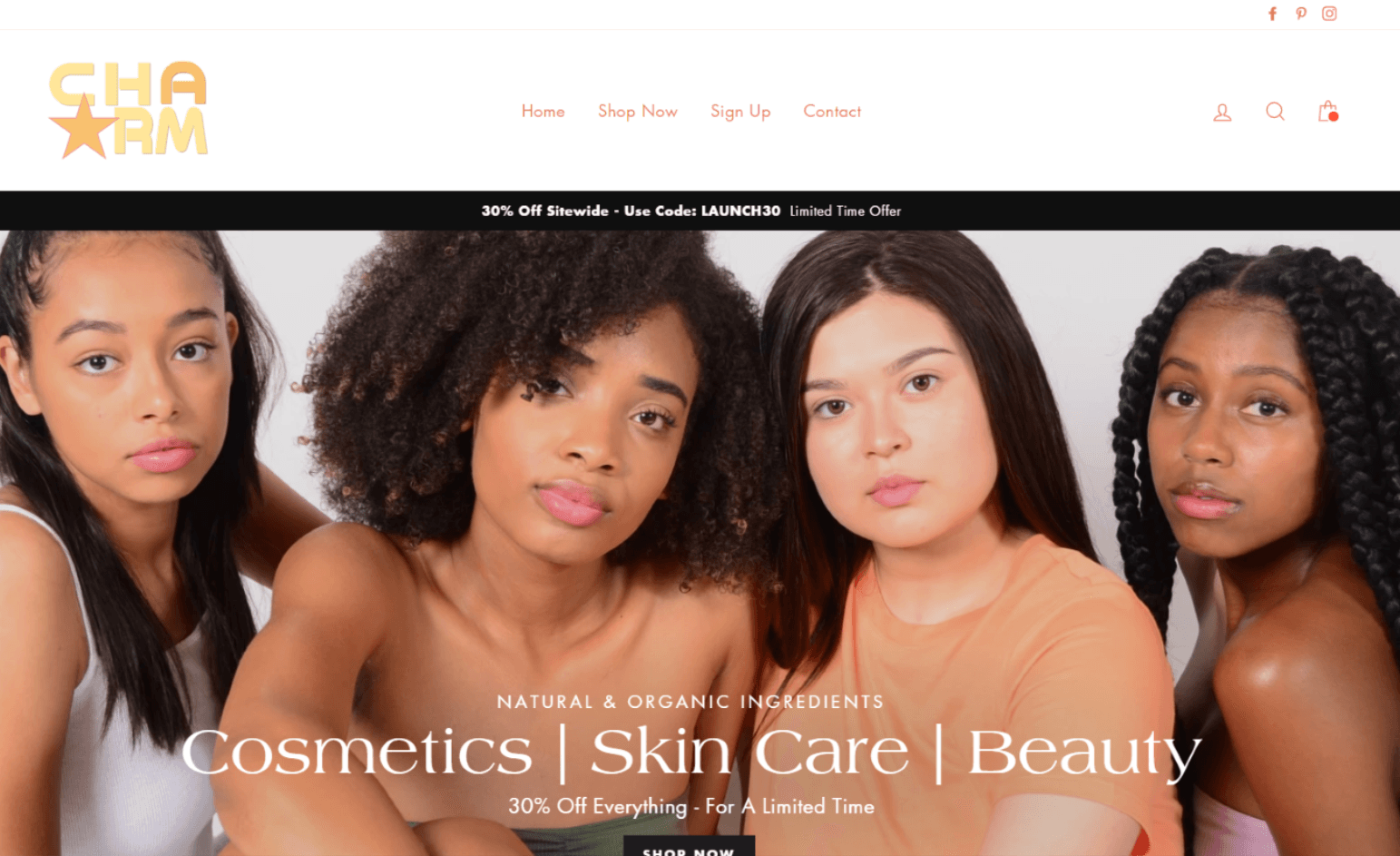
Task: Click the 30% Off Sitewide LAUNCH30 text
Action: tap(631, 211)
